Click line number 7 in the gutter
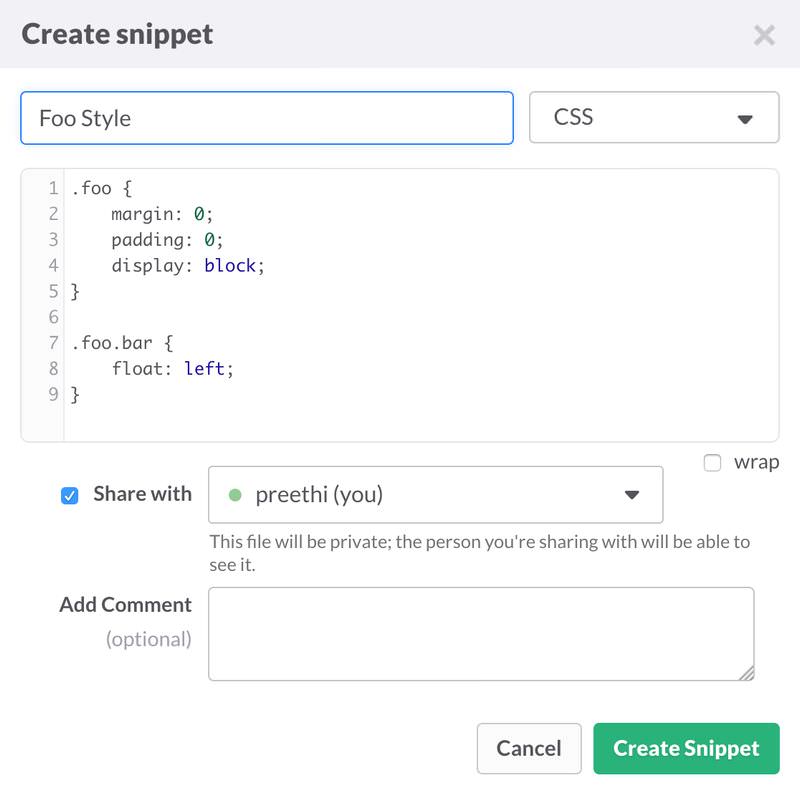This screenshot has height=791, width=800. (x=52, y=343)
